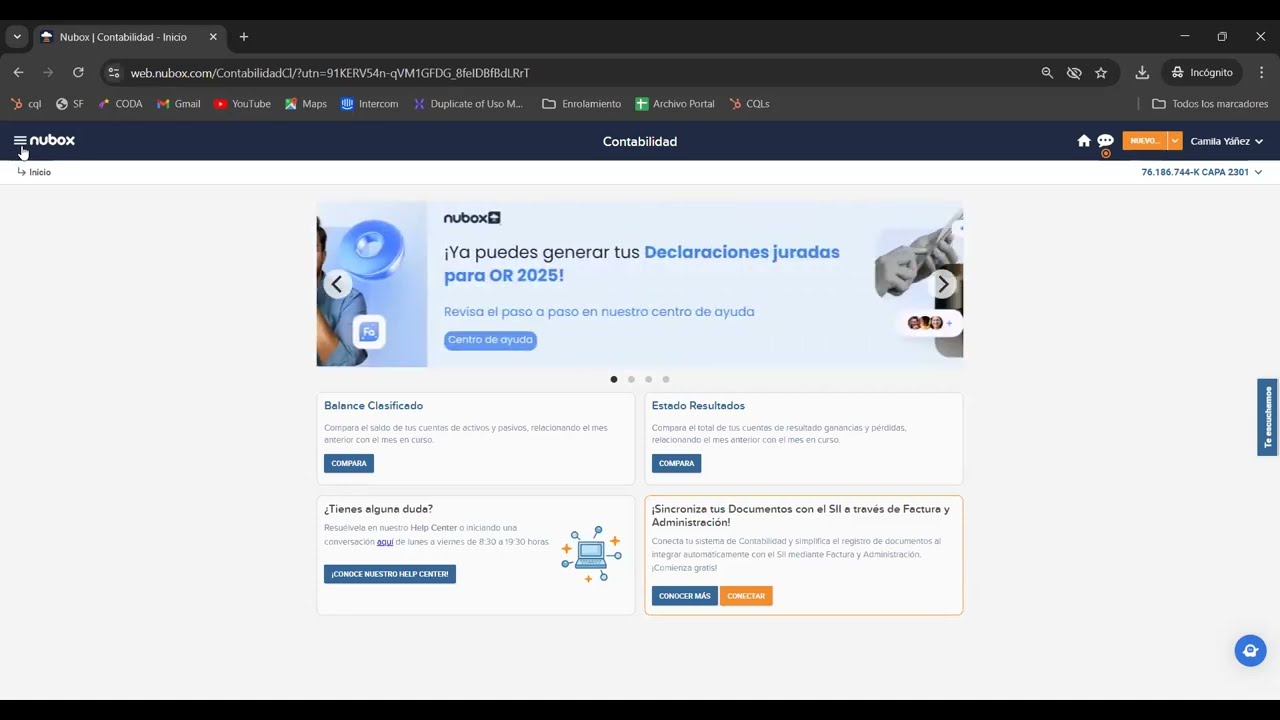Click COMPARA under Balance Clasificado
1280x720 pixels.
(x=349, y=463)
